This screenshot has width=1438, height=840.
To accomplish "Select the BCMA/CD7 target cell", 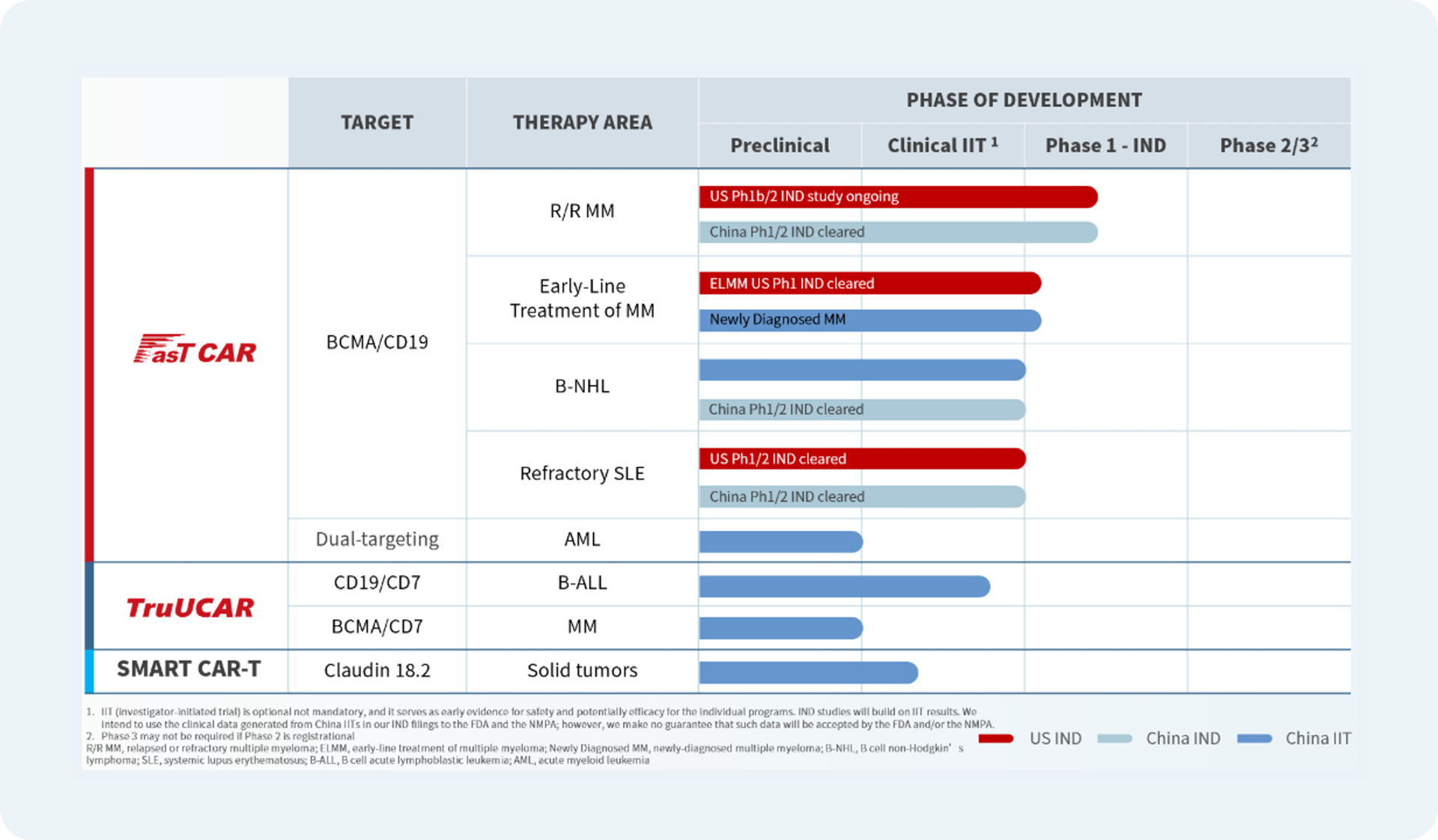I will click(x=377, y=626).
